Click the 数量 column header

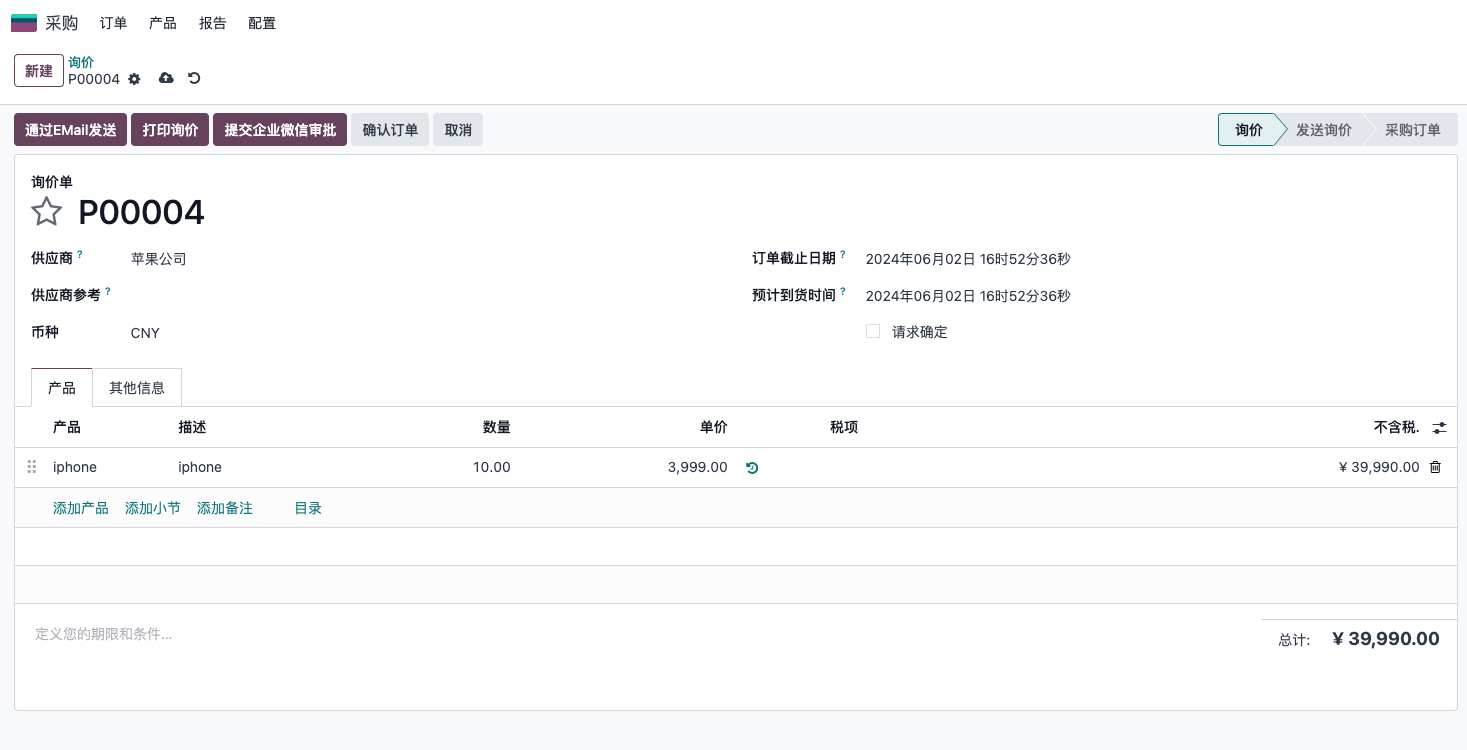click(497, 427)
